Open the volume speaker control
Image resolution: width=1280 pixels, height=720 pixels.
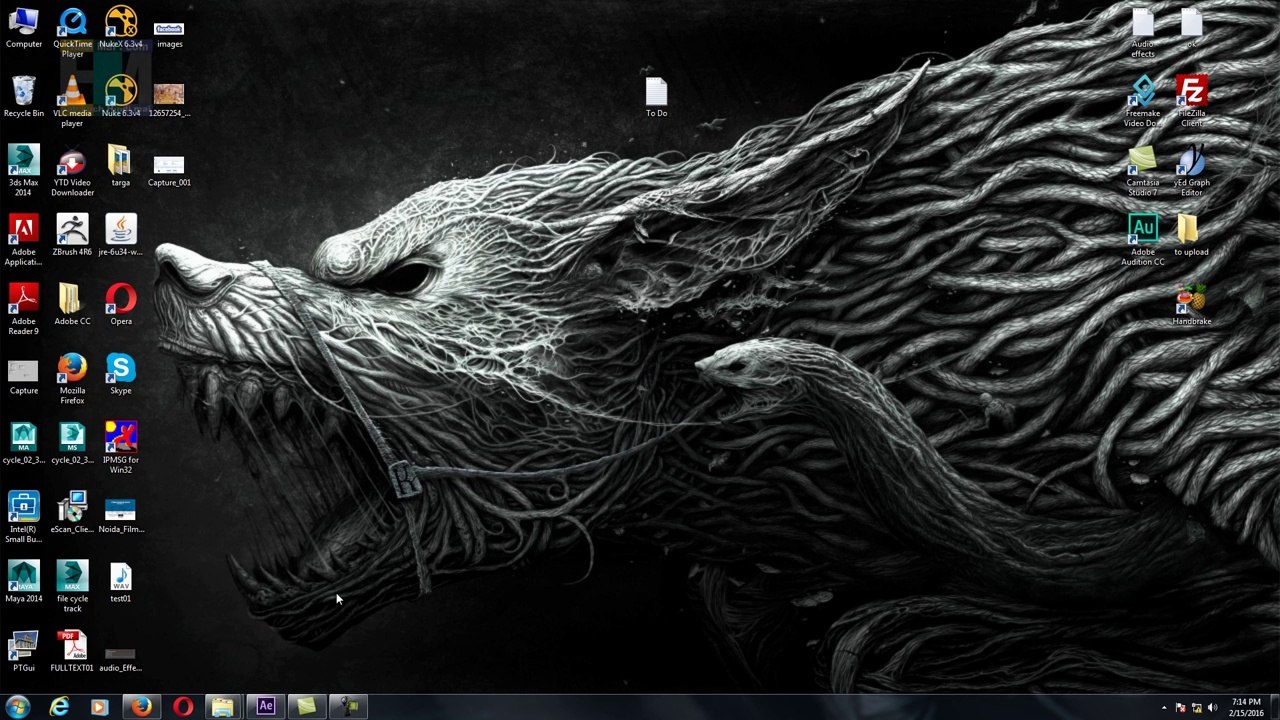tap(1213, 708)
